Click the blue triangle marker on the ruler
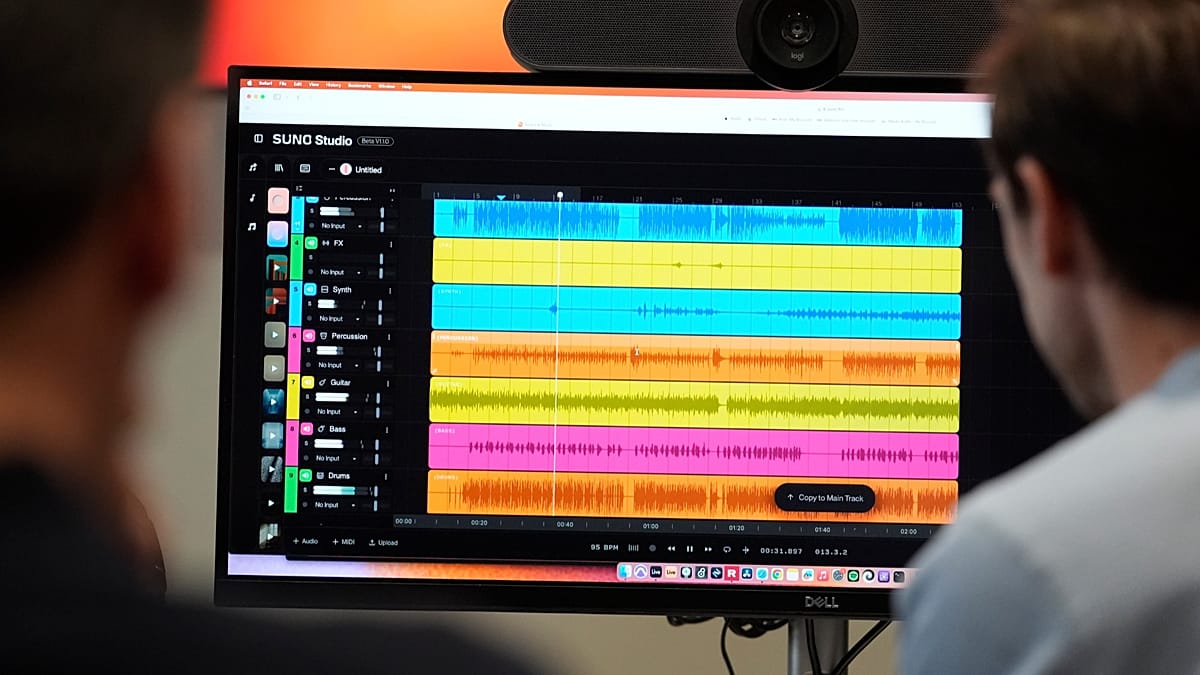This screenshot has width=1200, height=675. tap(501, 197)
